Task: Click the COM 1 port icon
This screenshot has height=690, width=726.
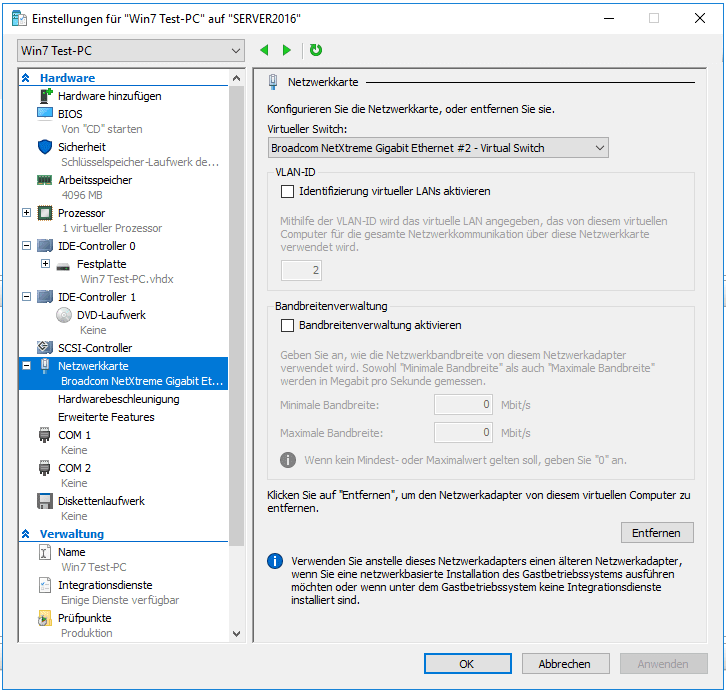Action: coord(44,435)
